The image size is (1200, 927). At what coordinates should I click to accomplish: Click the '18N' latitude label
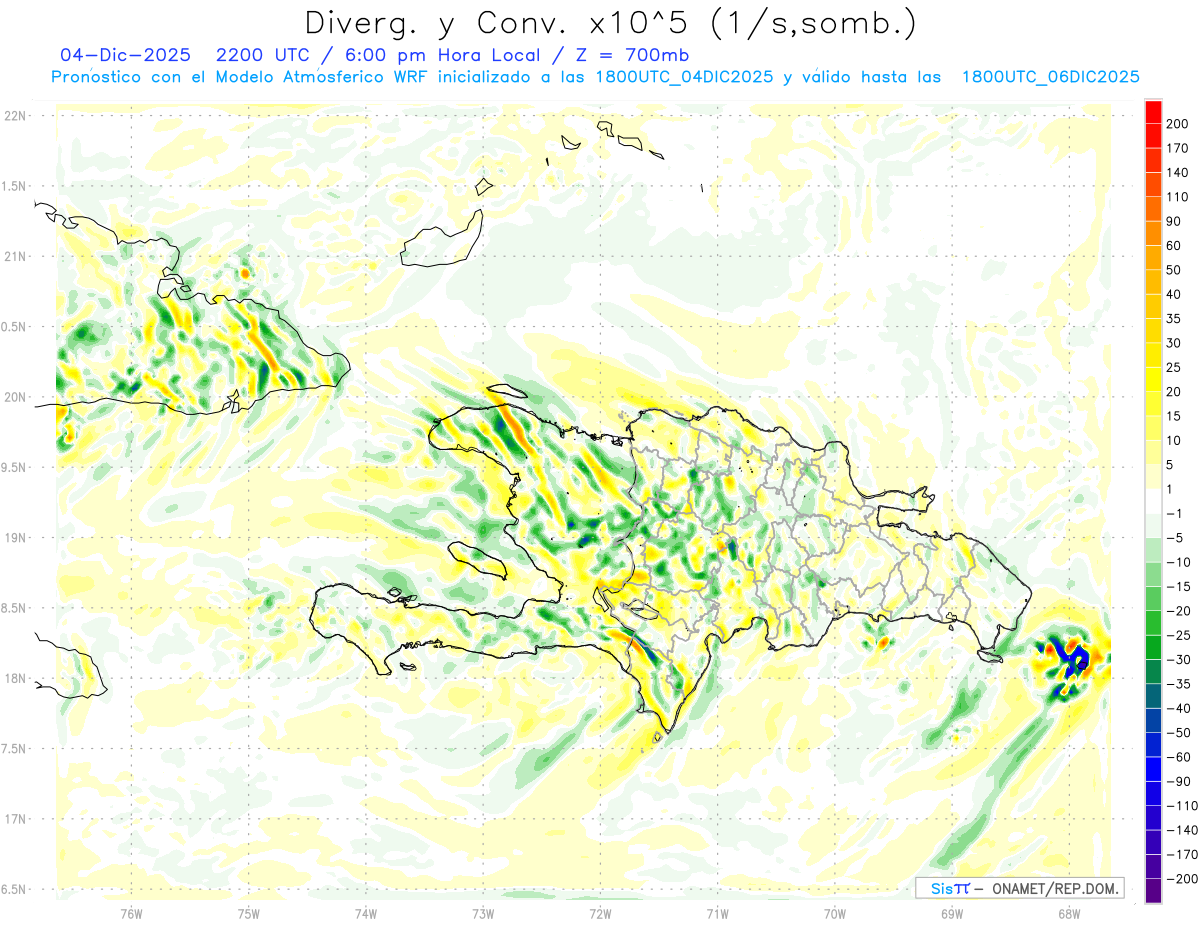(14, 678)
